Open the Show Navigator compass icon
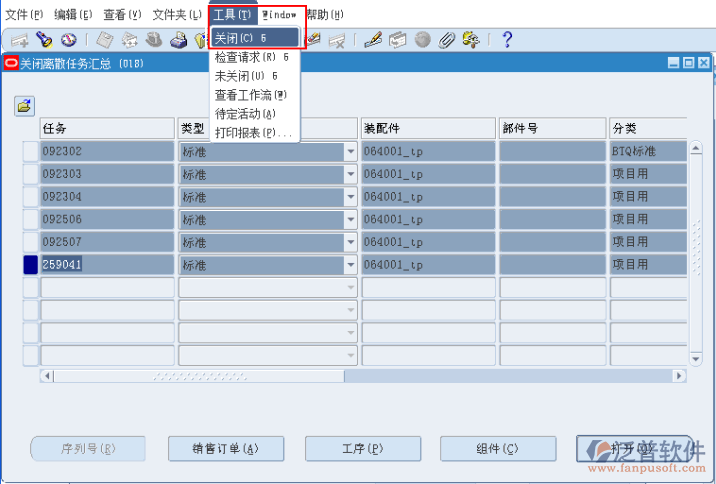The image size is (716, 484). (69, 40)
